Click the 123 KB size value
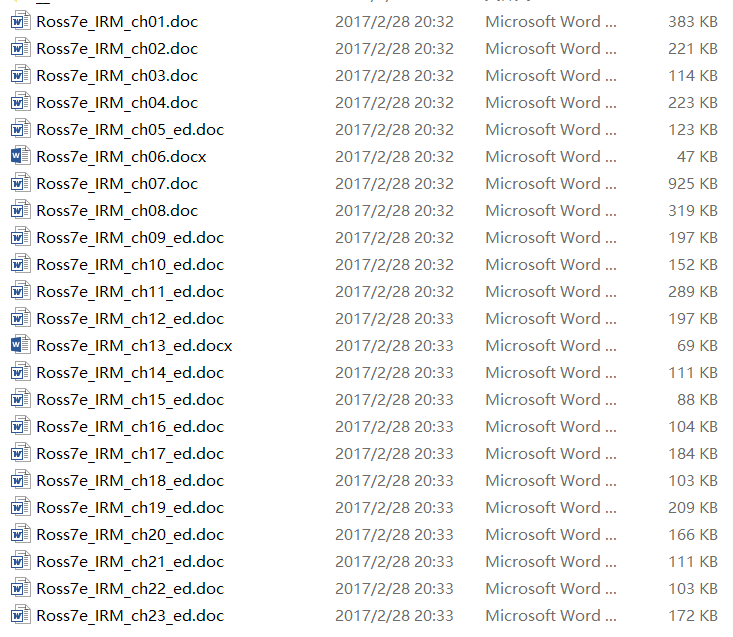Screen dimensions: 733x637 point(693,129)
